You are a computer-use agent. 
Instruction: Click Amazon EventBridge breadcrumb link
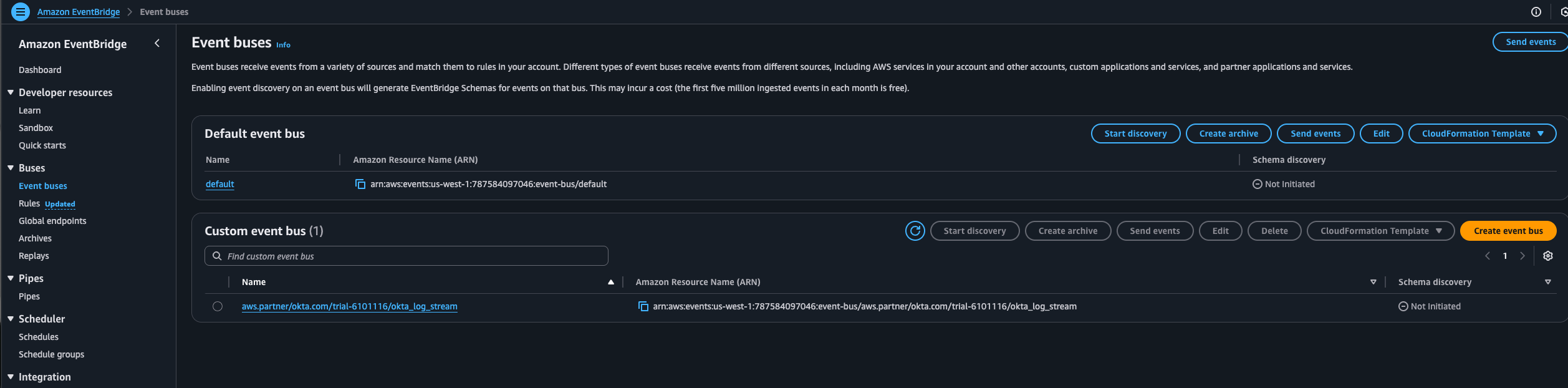tap(79, 12)
